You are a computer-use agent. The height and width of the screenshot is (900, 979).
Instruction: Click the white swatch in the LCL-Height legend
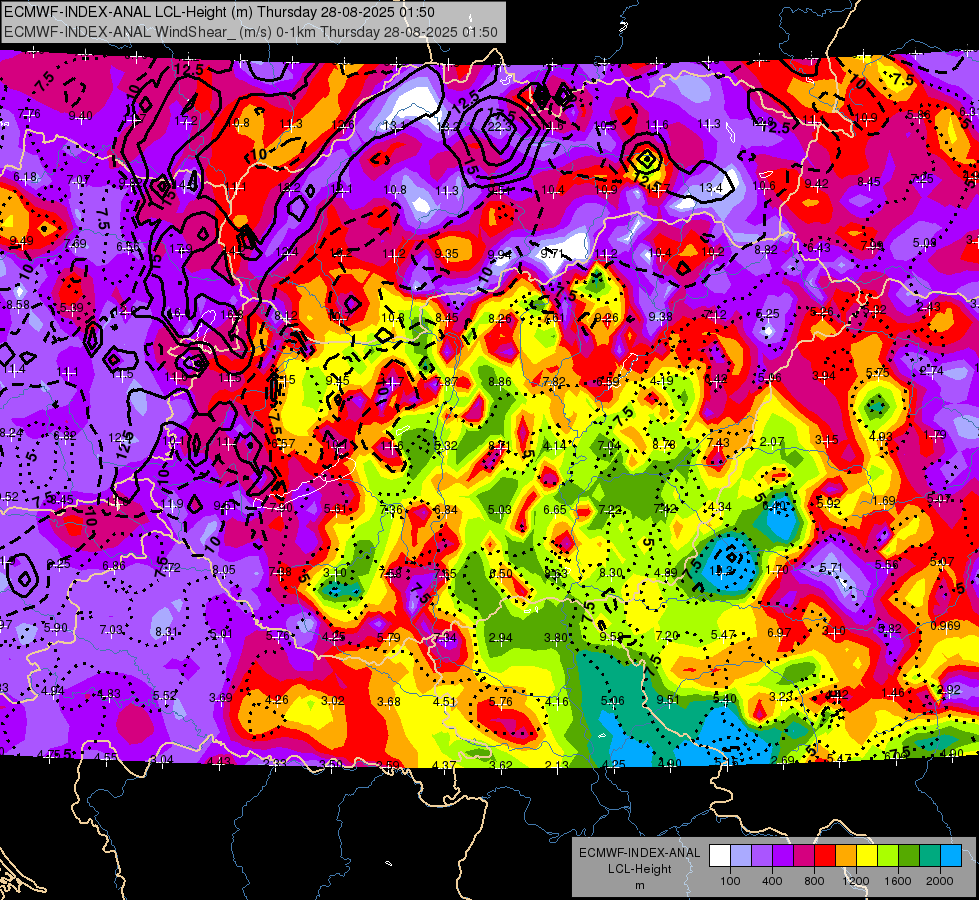coord(720,856)
